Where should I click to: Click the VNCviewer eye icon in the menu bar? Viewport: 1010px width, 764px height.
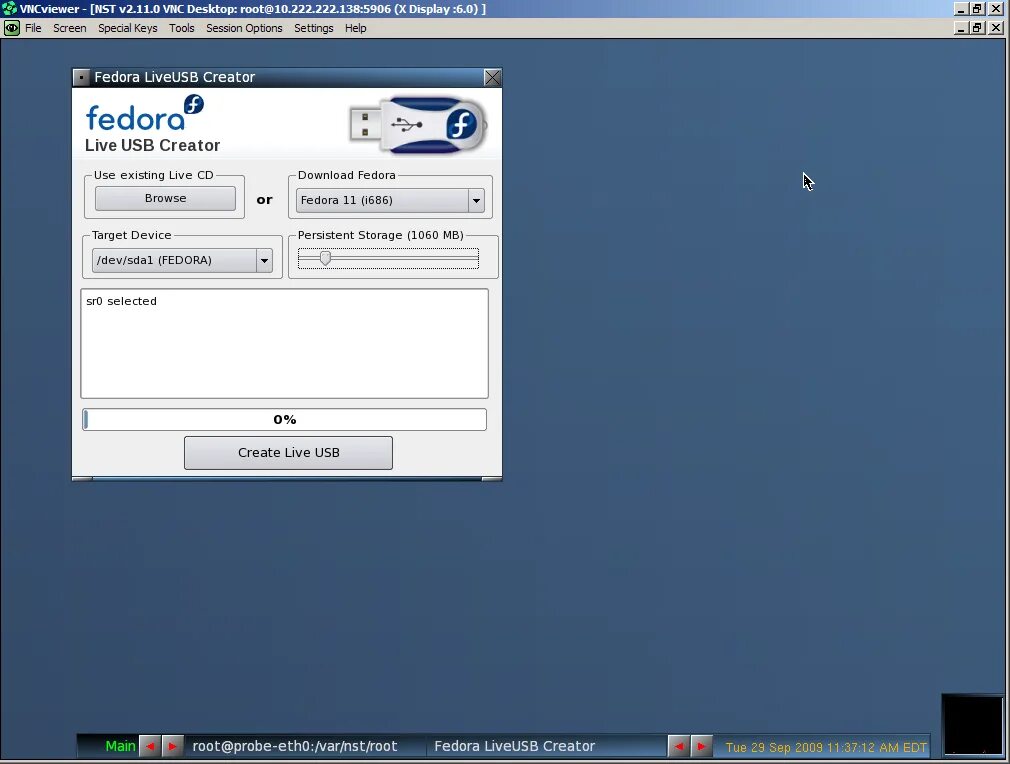[11, 28]
